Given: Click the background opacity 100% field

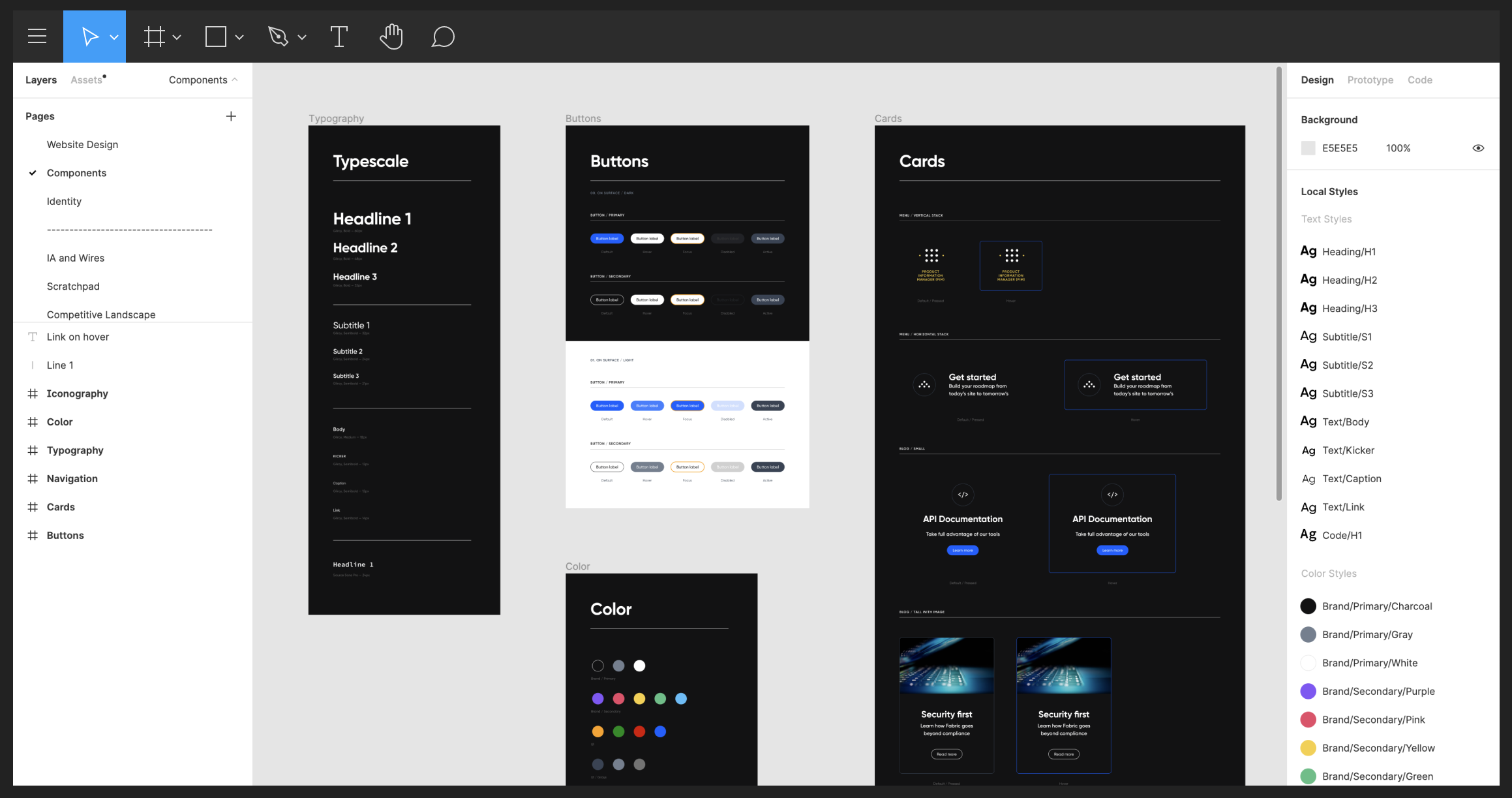Looking at the screenshot, I should 1398,148.
